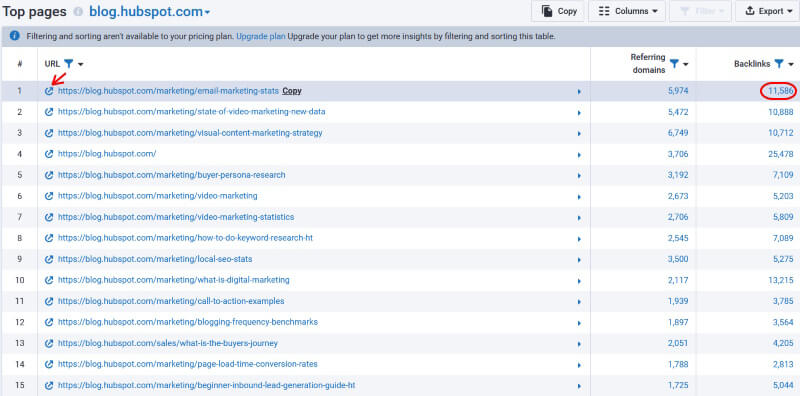800x396 pixels.
Task: Click the Referring domains filter funnel icon
Action: click(x=674, y=64)
